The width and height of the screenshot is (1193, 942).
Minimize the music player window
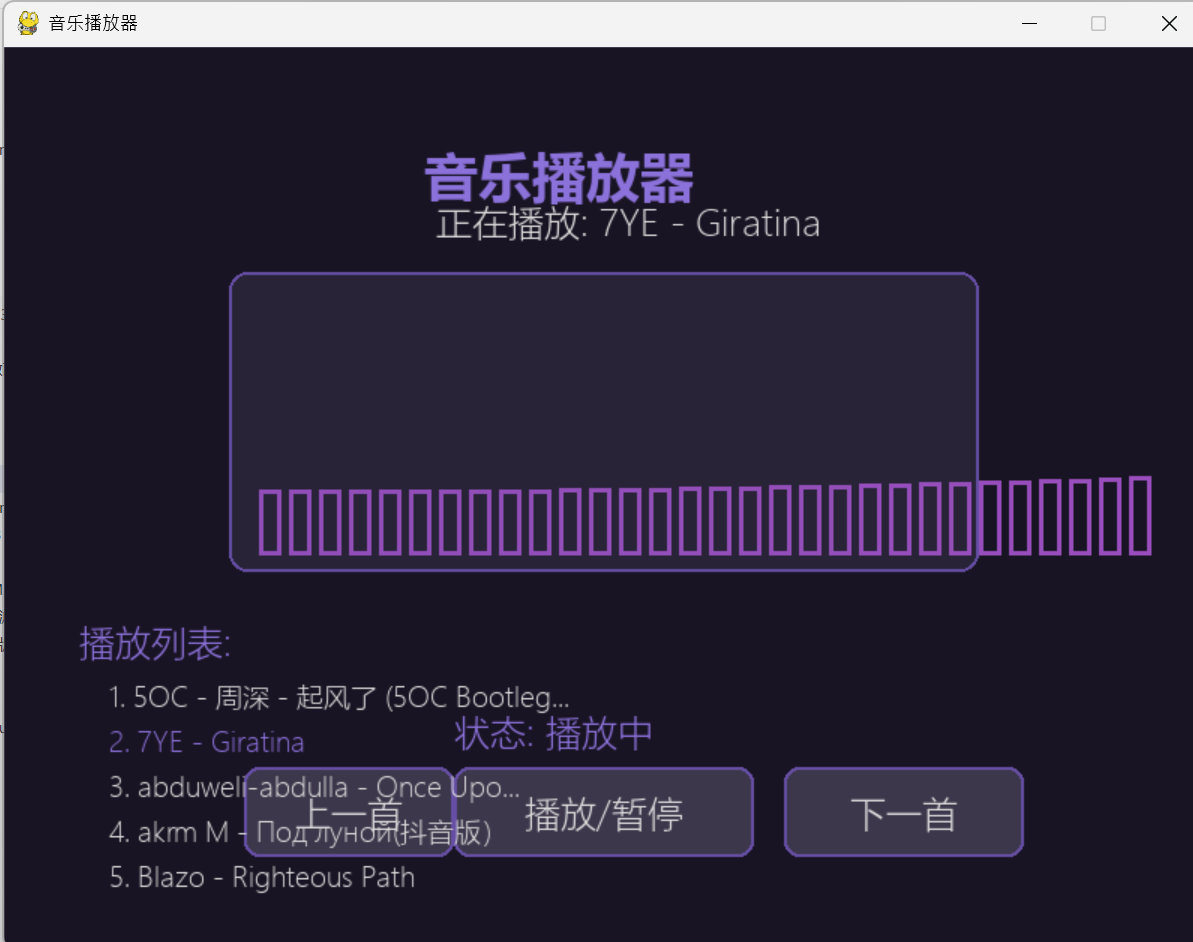(x=1029, y=22)
